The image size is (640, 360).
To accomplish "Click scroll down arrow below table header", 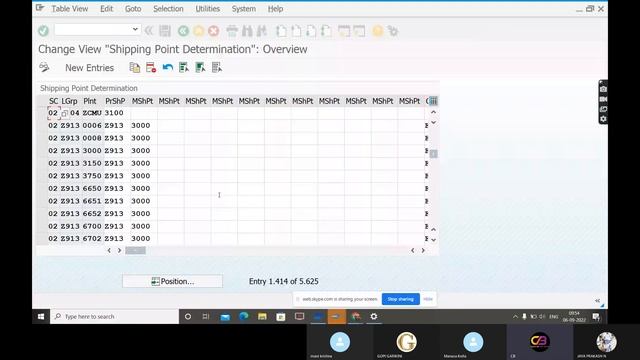I will (433, 122).
